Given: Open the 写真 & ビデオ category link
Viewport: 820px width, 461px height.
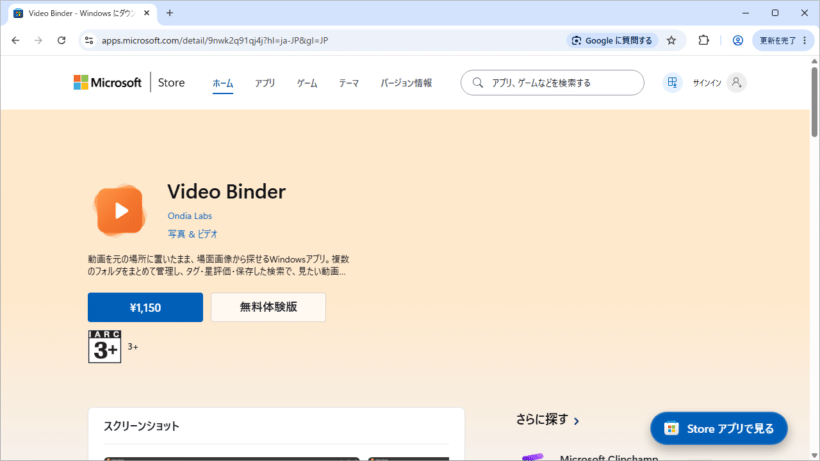Looking at the screenshot, I should point(192,234).
